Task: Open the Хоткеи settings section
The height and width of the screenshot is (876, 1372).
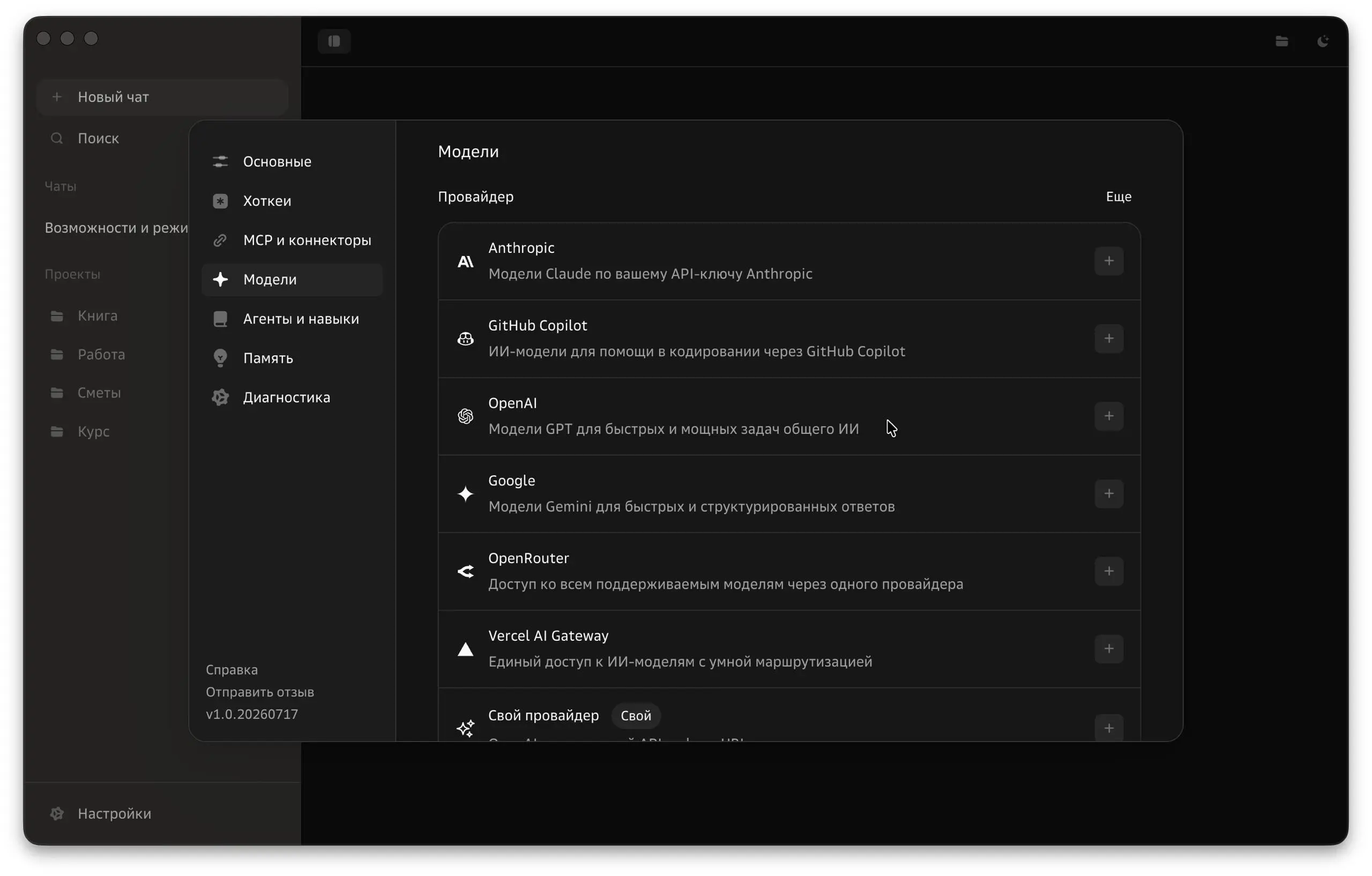Action: [x=292, y=201]
